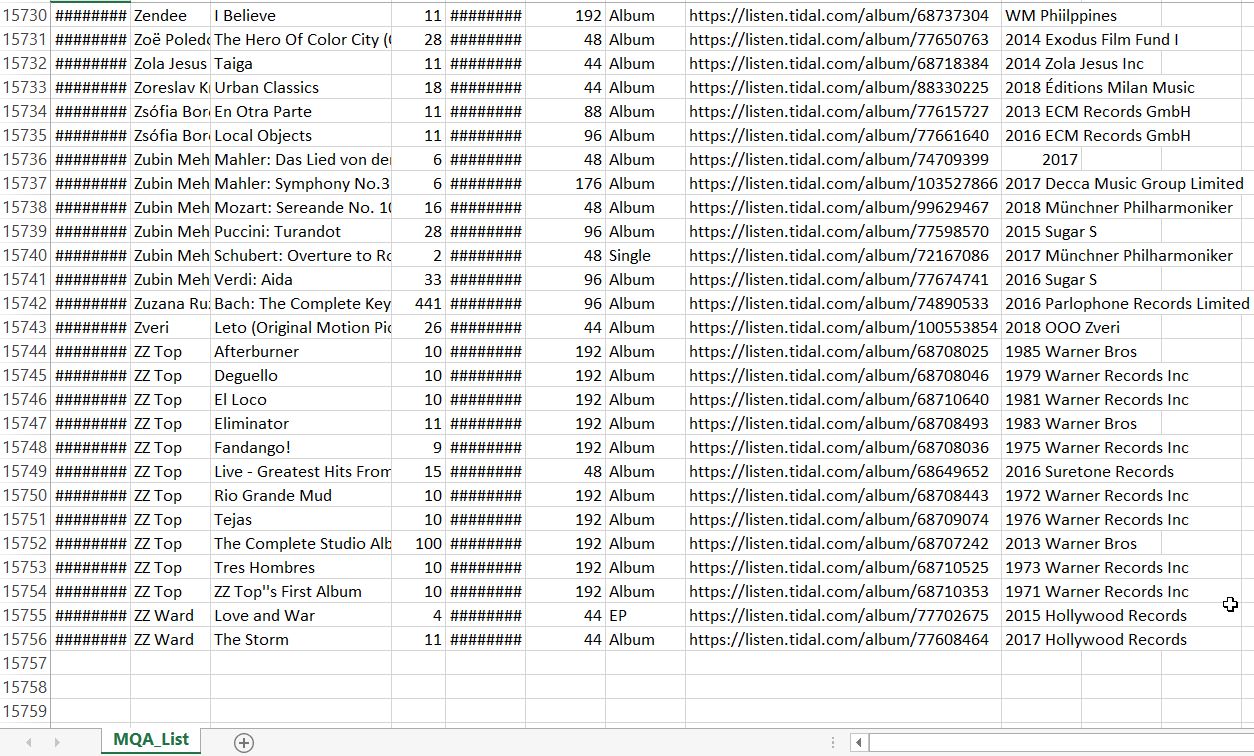Add a new sheet with plus button
Viewport: 1254px width, 756px height.
pyautogui.click(x=244, y=742)
